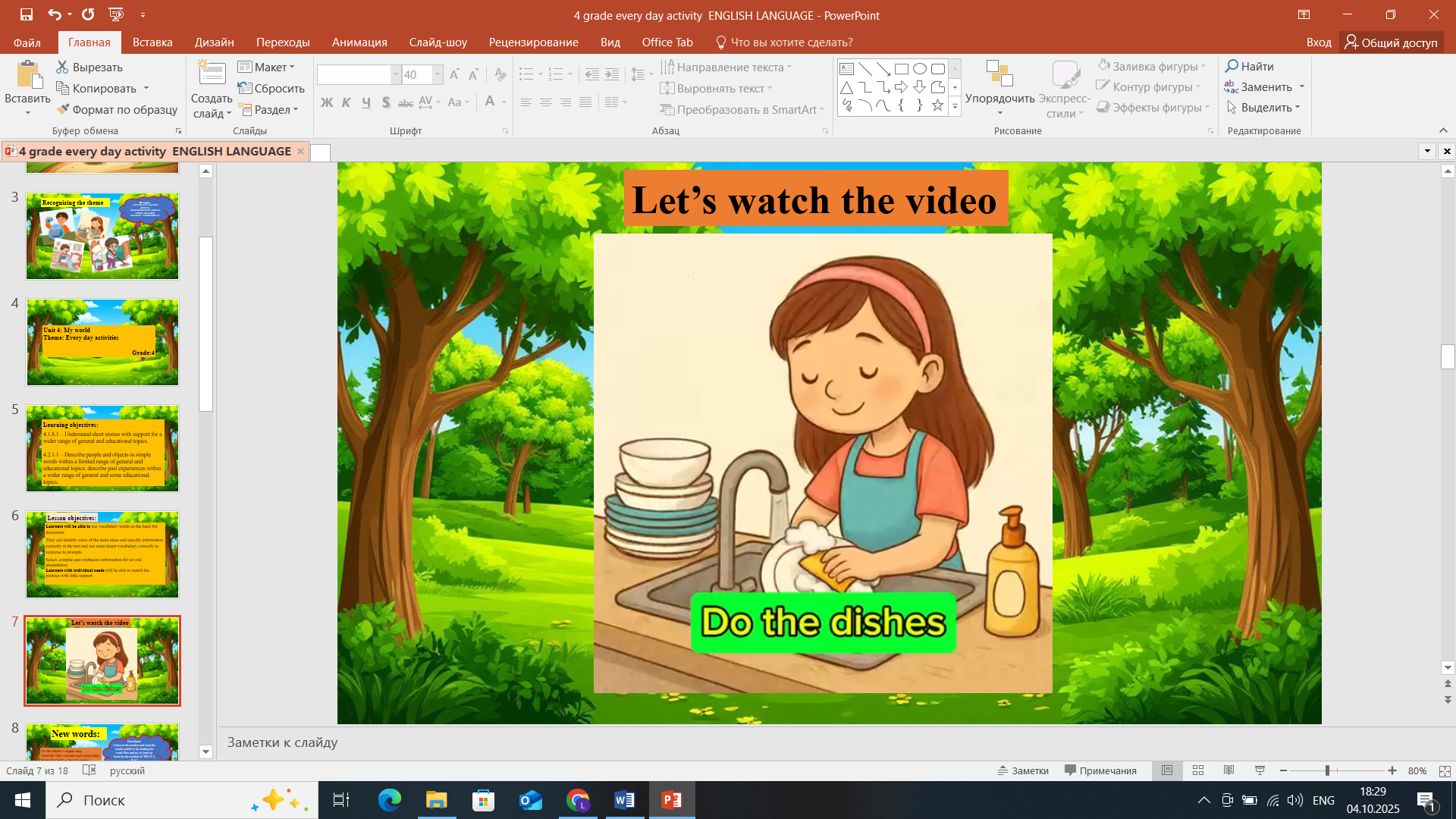Open Slide Sorter view in status bar
This screenshot has height=819, width=1456.
point(1198,770)
